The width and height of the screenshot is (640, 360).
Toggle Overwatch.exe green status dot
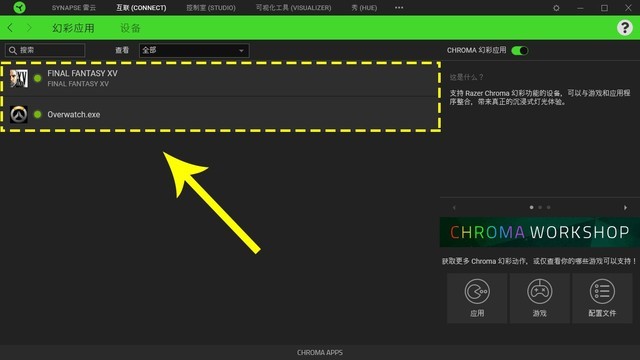coord(38,114)
